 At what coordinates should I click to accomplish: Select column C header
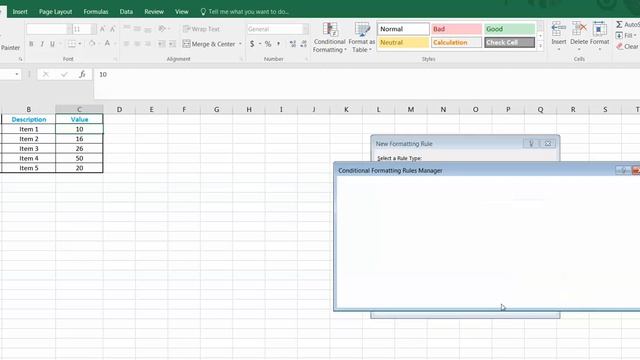[x=79, y=109]
